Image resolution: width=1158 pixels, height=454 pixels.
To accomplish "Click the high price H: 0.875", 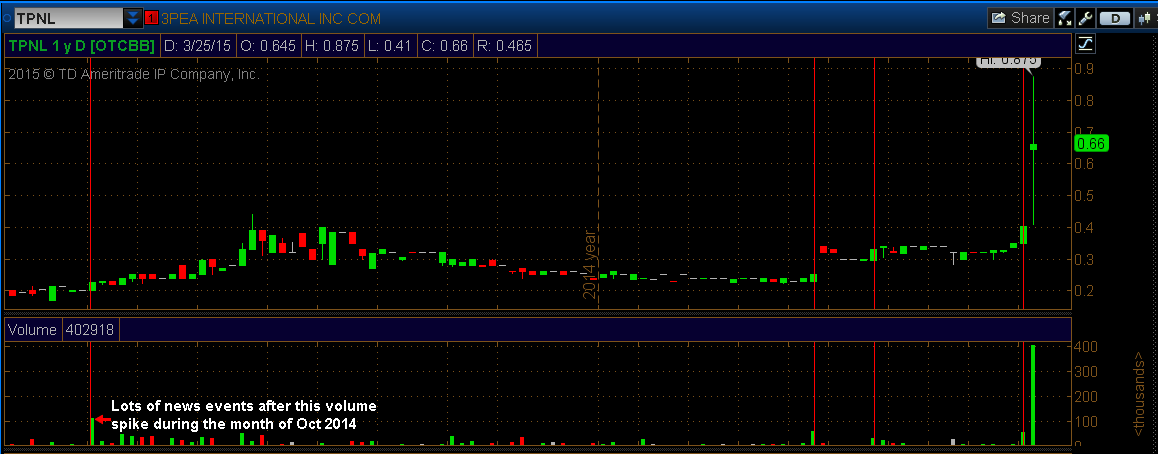I will tap(332, 46).
